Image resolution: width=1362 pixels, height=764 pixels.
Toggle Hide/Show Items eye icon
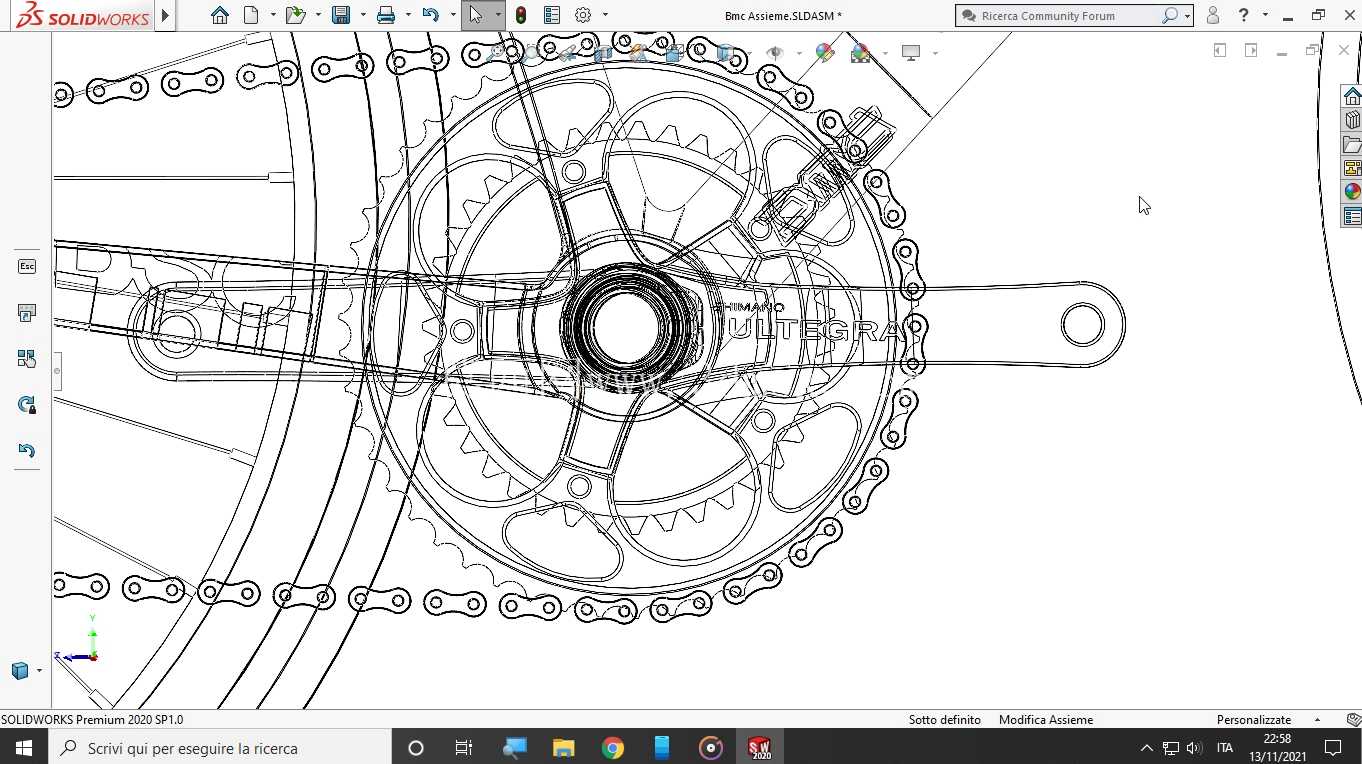point(775,53)
